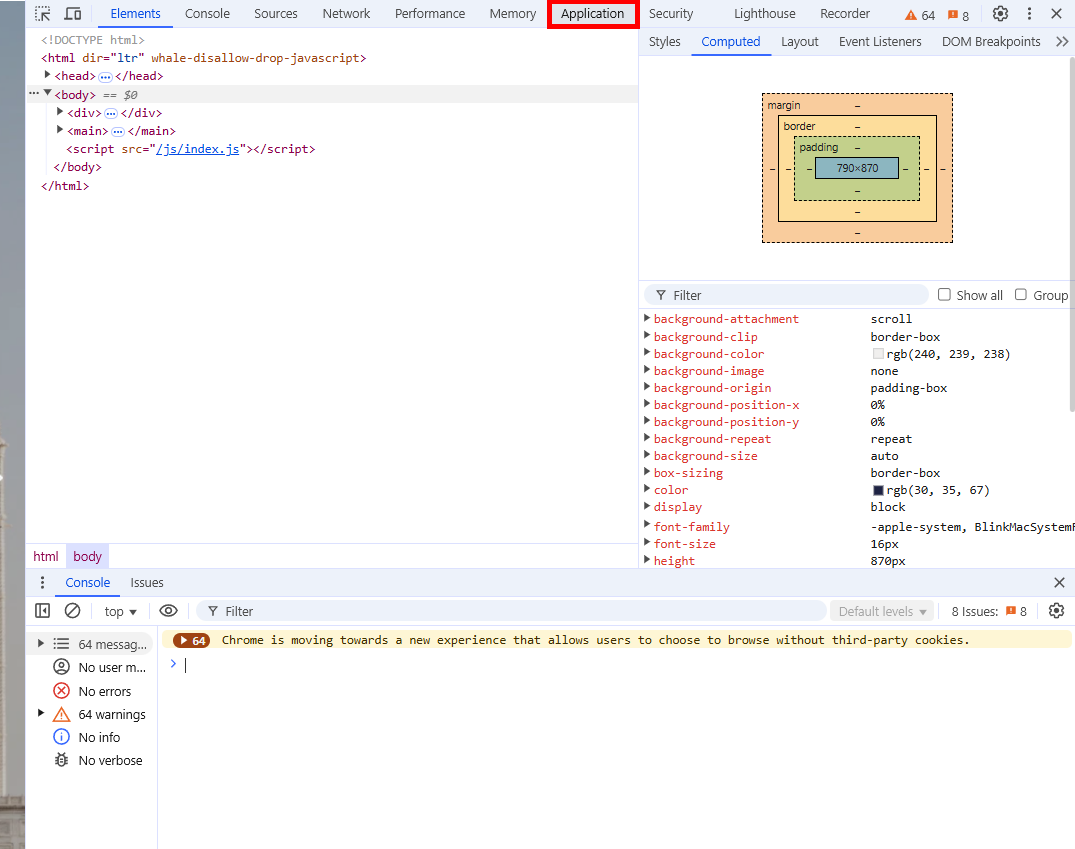
Task: Expand the grouped 64 warning badge
Action: [x=191, y=641]
